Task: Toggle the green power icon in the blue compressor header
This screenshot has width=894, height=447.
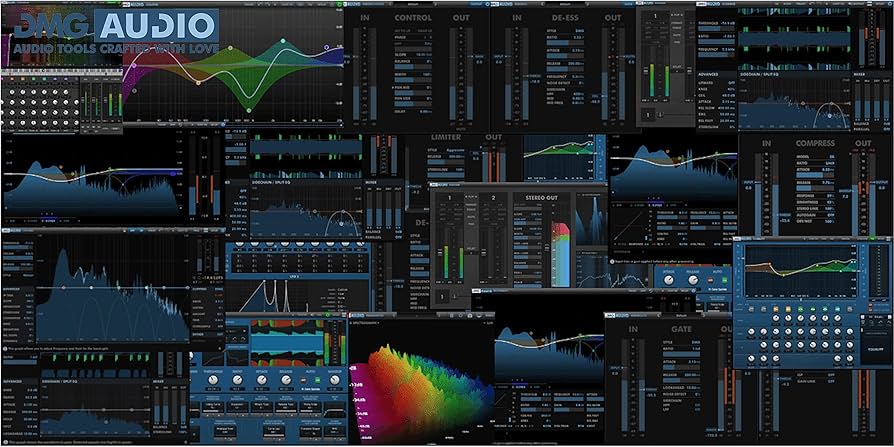Action: [327, 315]
